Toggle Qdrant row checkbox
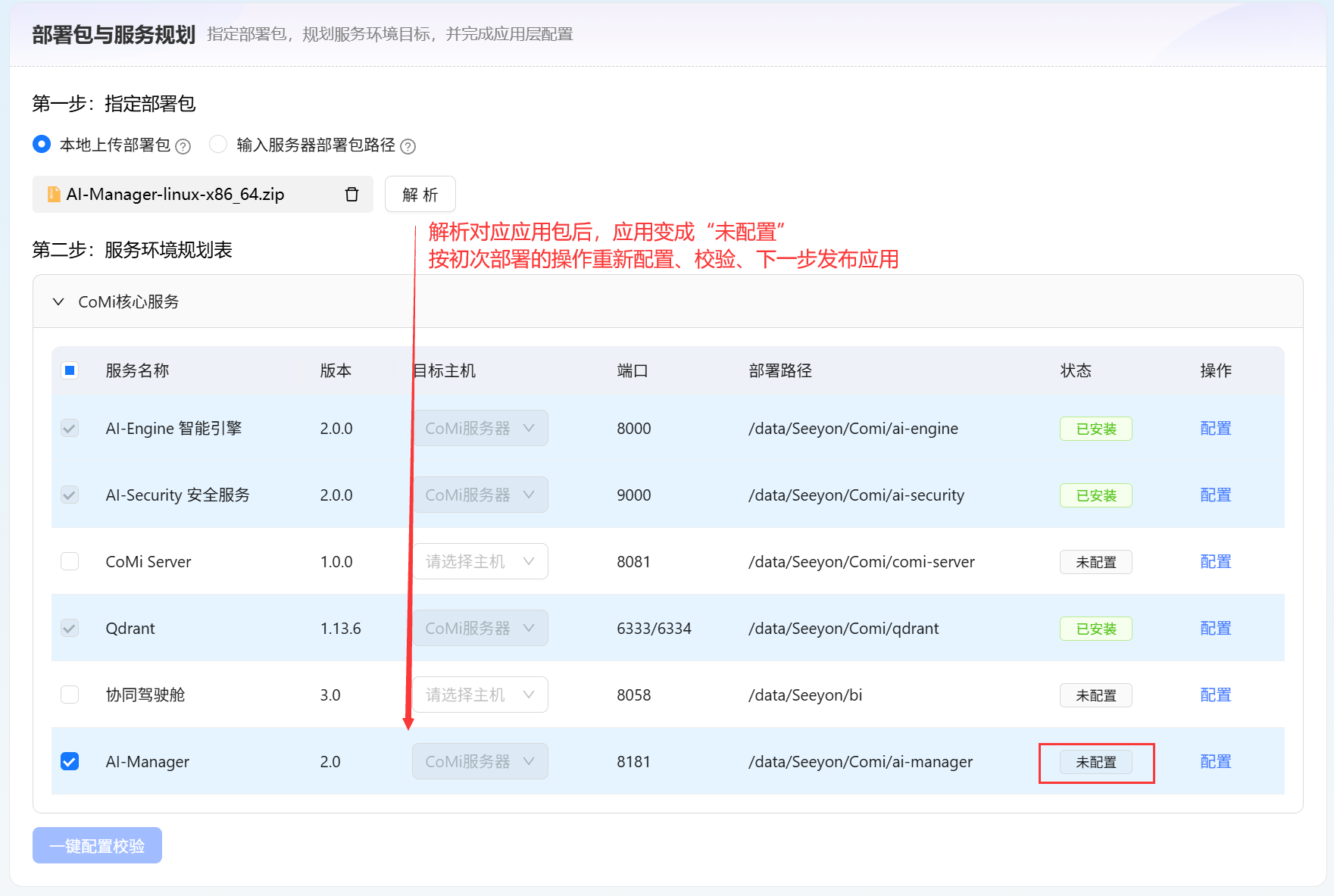Screen dimensions: 1334x896 (70, 629)
